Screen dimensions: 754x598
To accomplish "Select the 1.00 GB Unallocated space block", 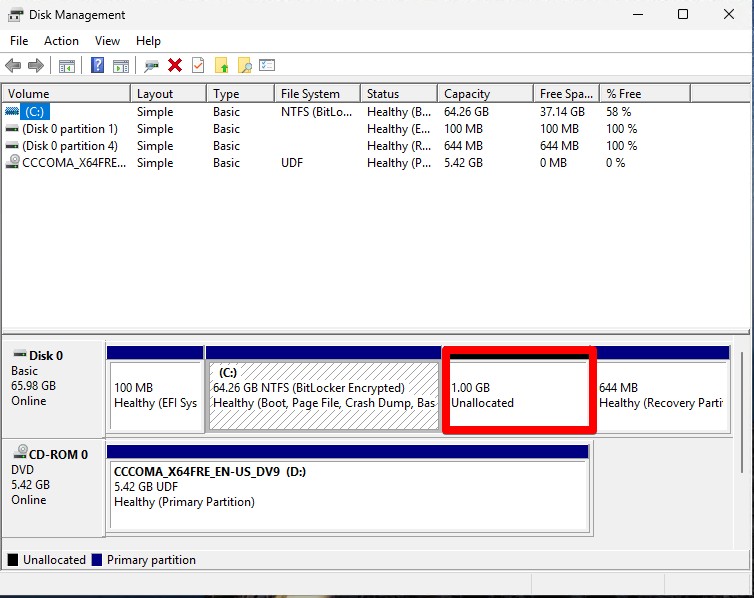I will [x=518, y=390].
